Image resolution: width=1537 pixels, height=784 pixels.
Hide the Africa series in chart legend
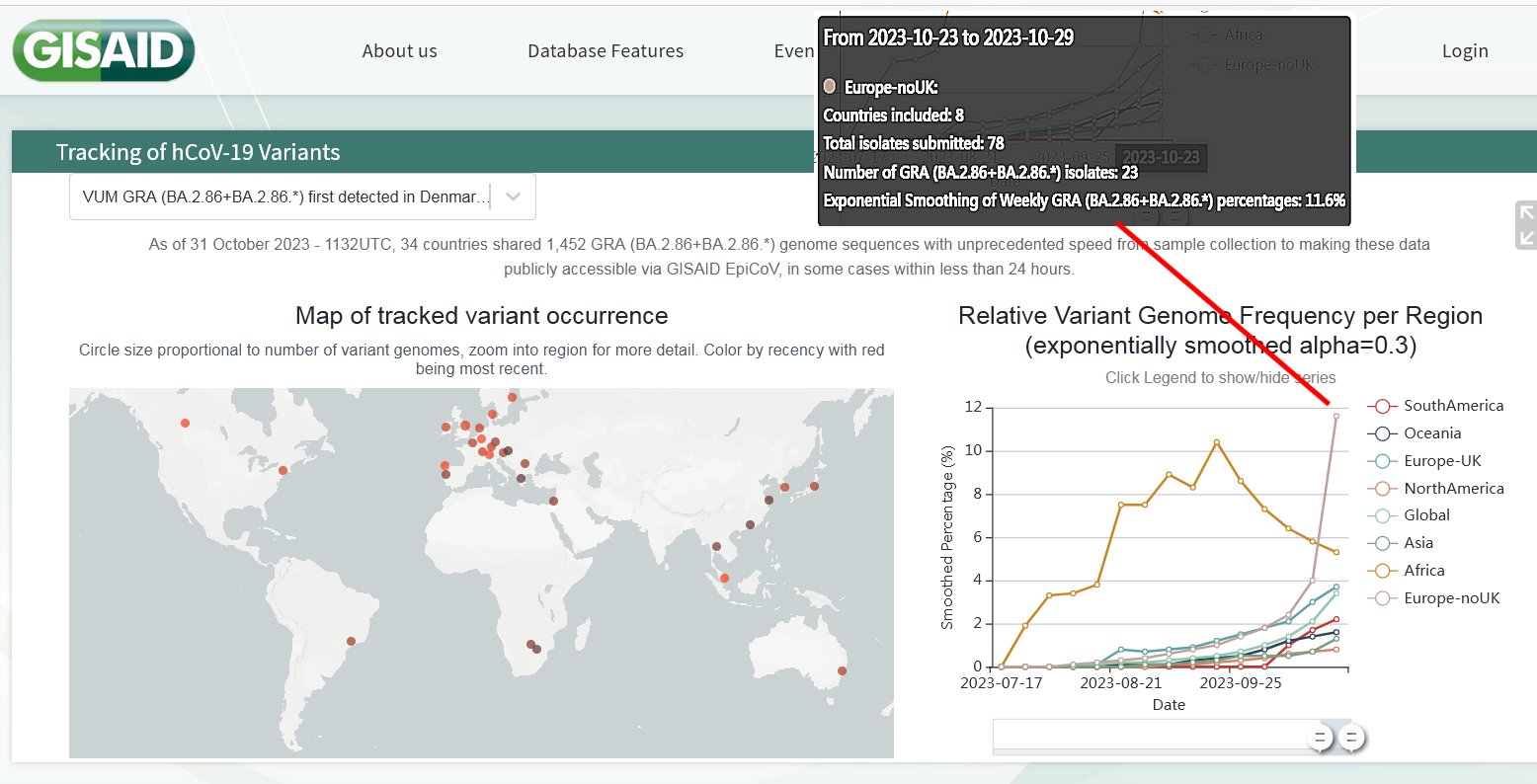1423,571
